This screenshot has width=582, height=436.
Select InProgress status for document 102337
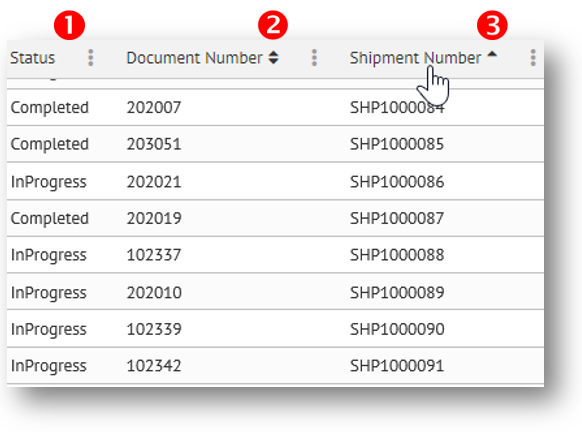49,255
